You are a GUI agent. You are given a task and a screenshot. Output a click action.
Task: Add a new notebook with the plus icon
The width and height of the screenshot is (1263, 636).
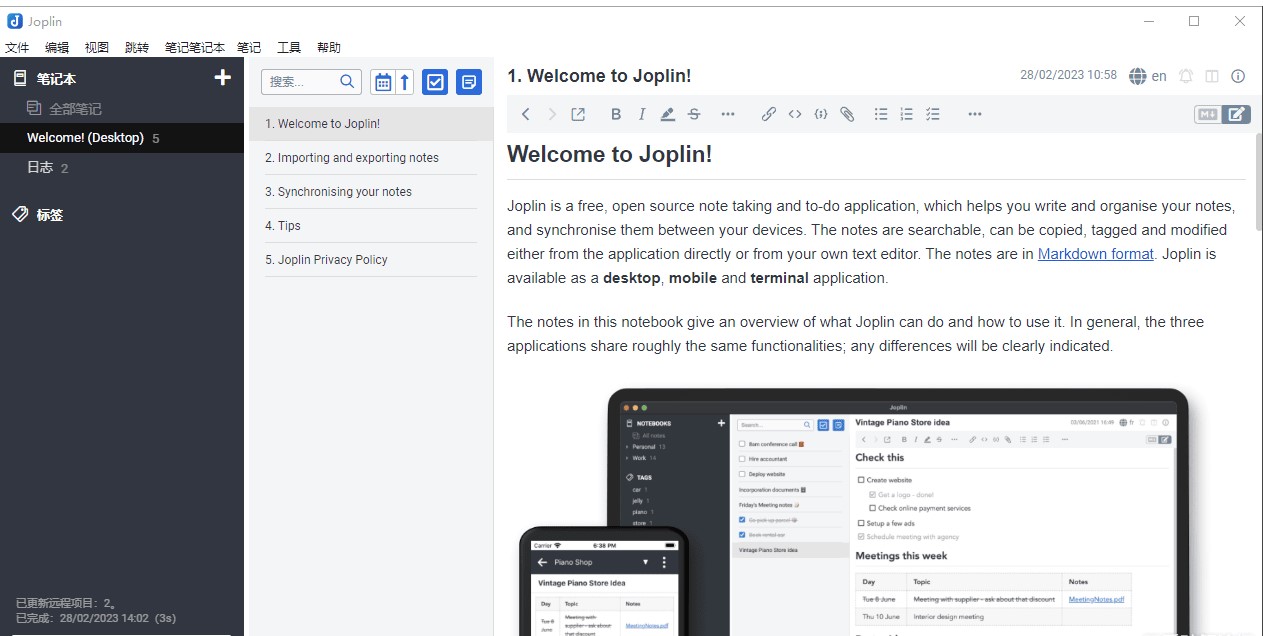[223, 78]
